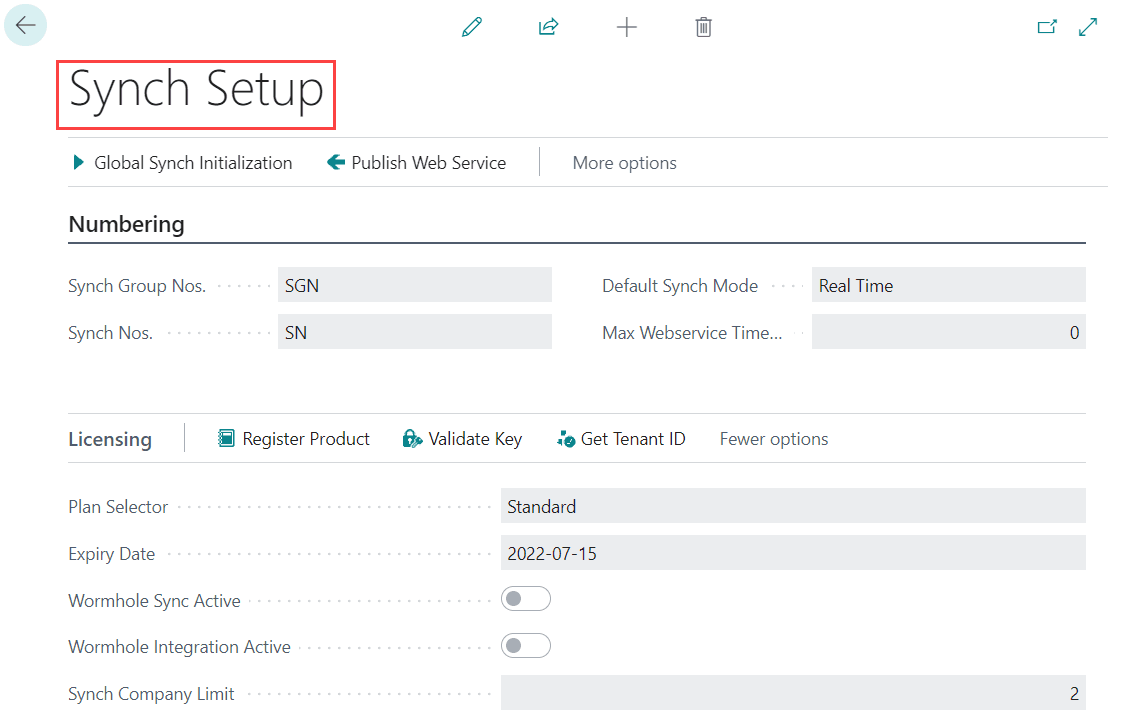Open the Plan Selector field

(793, 506)
